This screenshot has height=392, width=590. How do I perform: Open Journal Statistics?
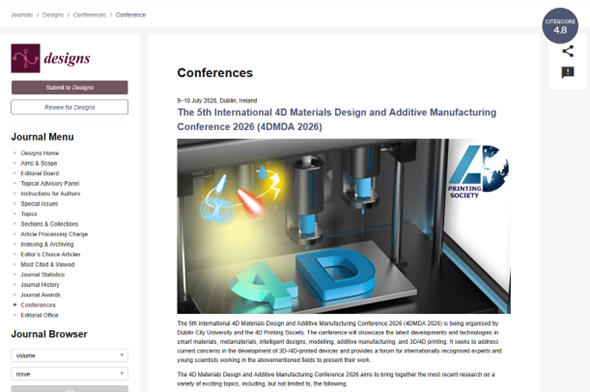pyautogui.click(x=43, y=275)
